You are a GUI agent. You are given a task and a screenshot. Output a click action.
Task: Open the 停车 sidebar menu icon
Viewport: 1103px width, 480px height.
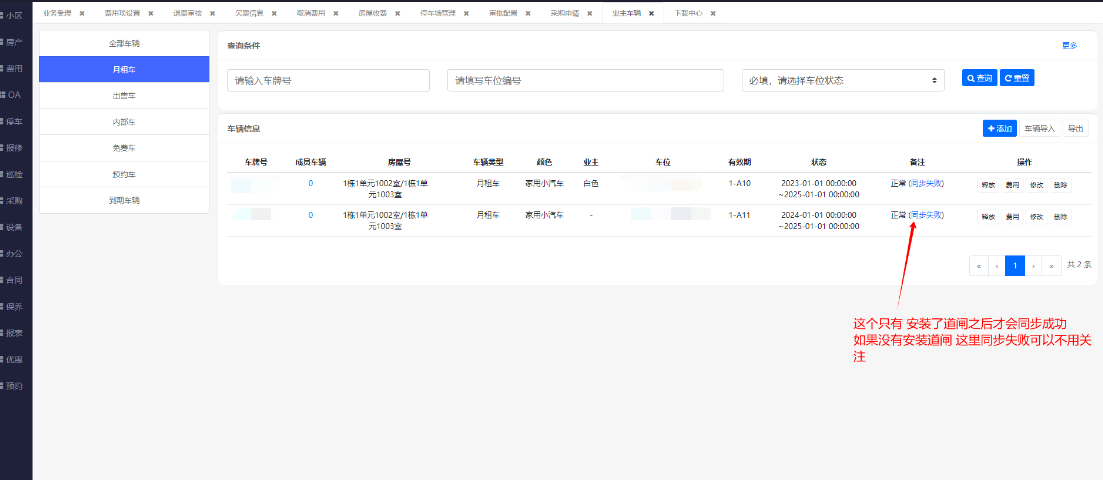pos(13,121)
